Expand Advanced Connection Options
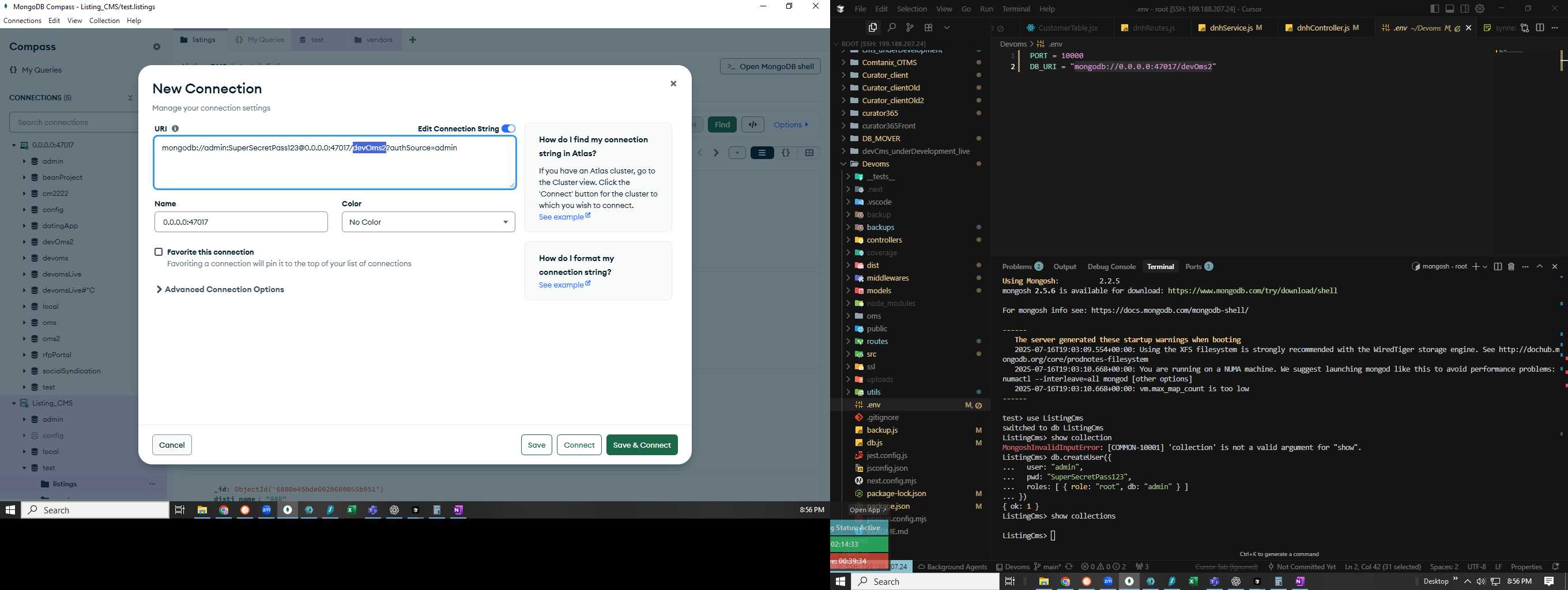Viewport: 1568px width, 590px height. [x=220, y=289]
